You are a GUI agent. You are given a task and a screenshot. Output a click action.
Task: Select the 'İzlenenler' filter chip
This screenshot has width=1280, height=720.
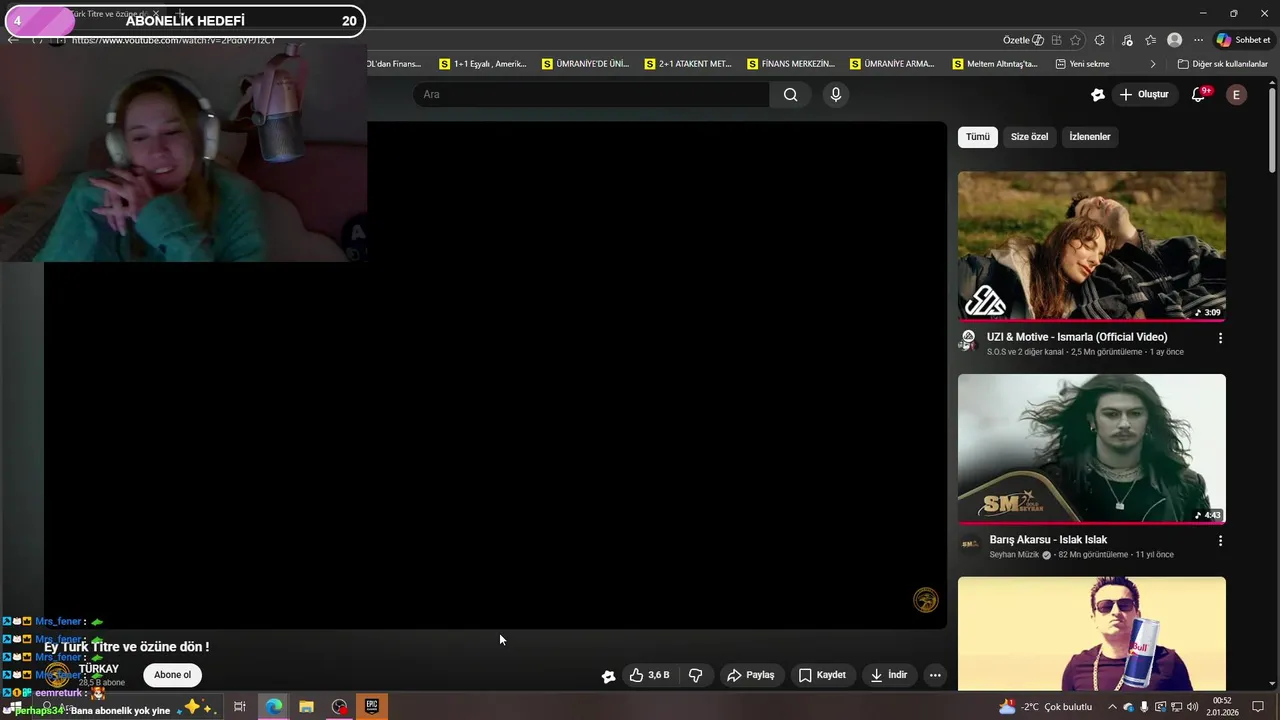1090,137
